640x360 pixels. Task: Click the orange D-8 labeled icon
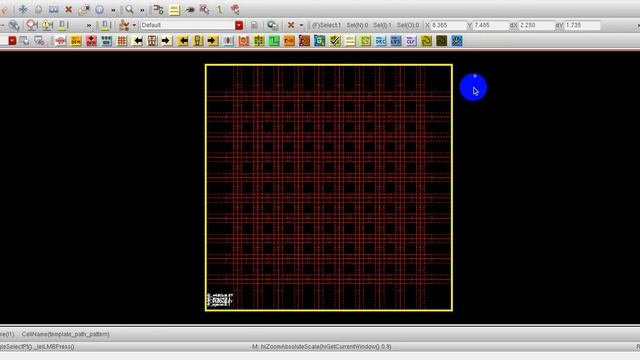pos(289,41)
